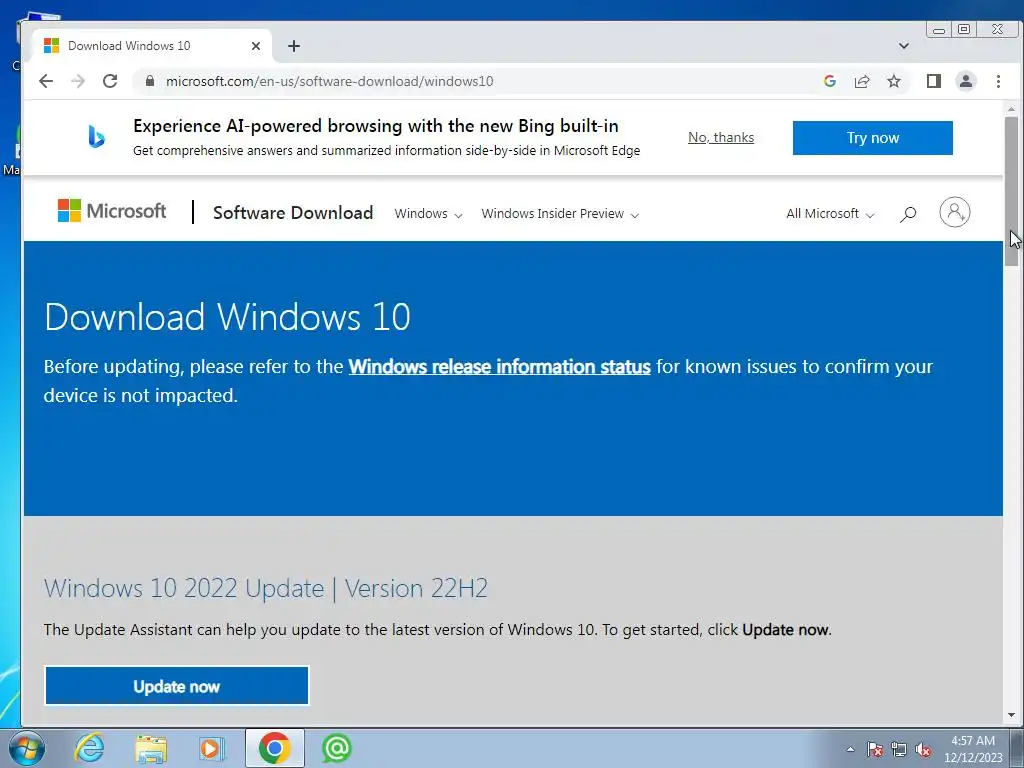Viewport: 1024px width, 768px height.
Task: Open the tab search dropdown arrow
Action: [x=903, y=46]
